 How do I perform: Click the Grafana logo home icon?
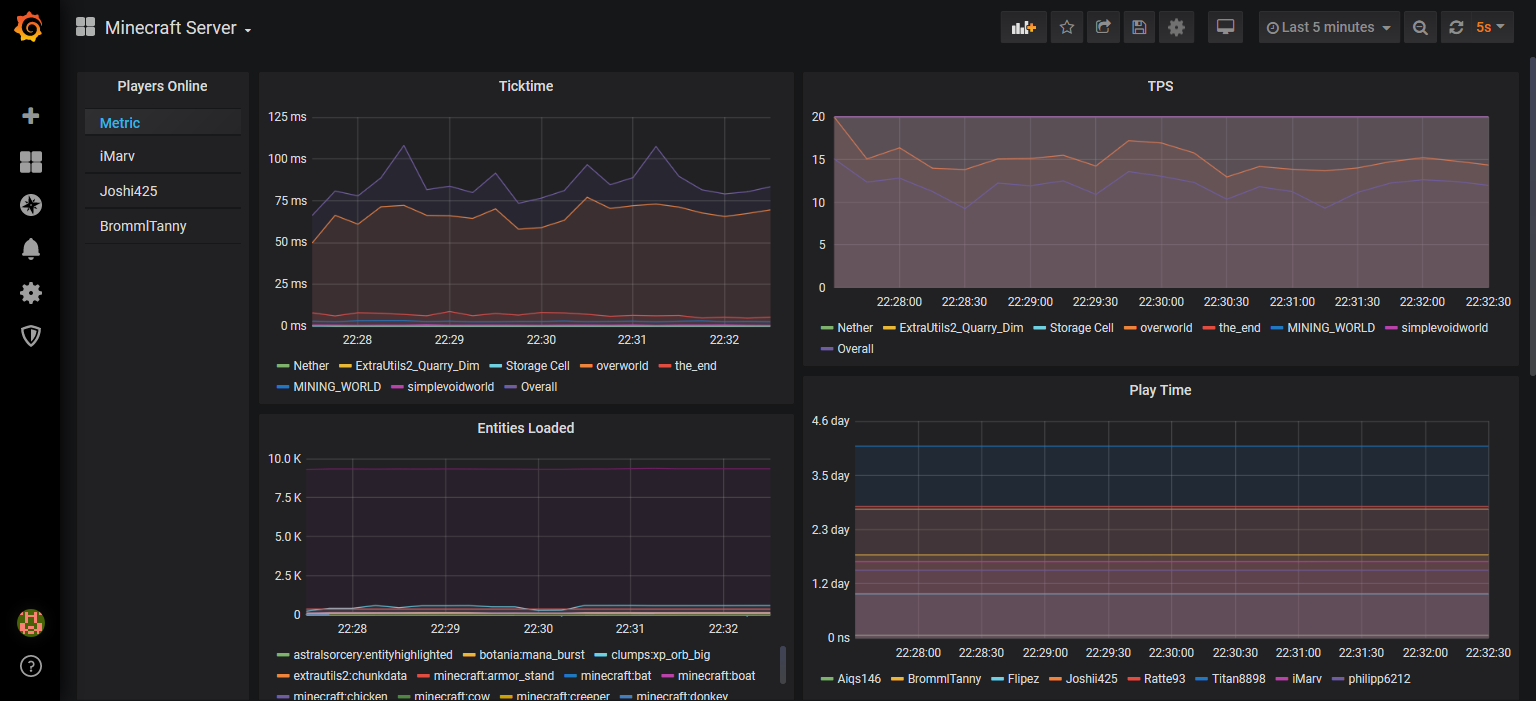(29, 27)
